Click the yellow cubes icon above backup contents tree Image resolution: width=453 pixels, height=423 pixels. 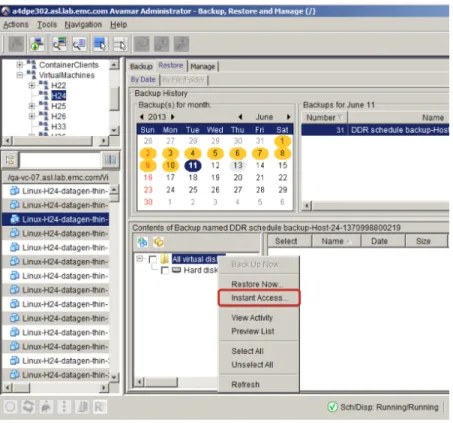click(x=158, y=242)
